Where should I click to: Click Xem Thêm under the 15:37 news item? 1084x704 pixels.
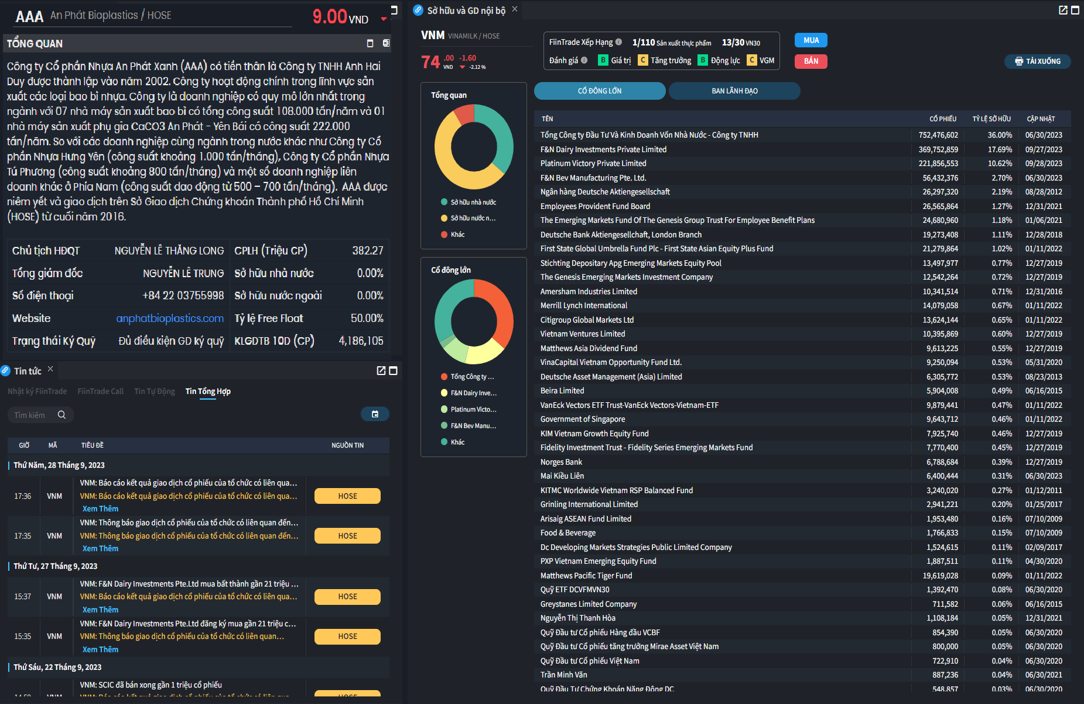coord(100,609)
